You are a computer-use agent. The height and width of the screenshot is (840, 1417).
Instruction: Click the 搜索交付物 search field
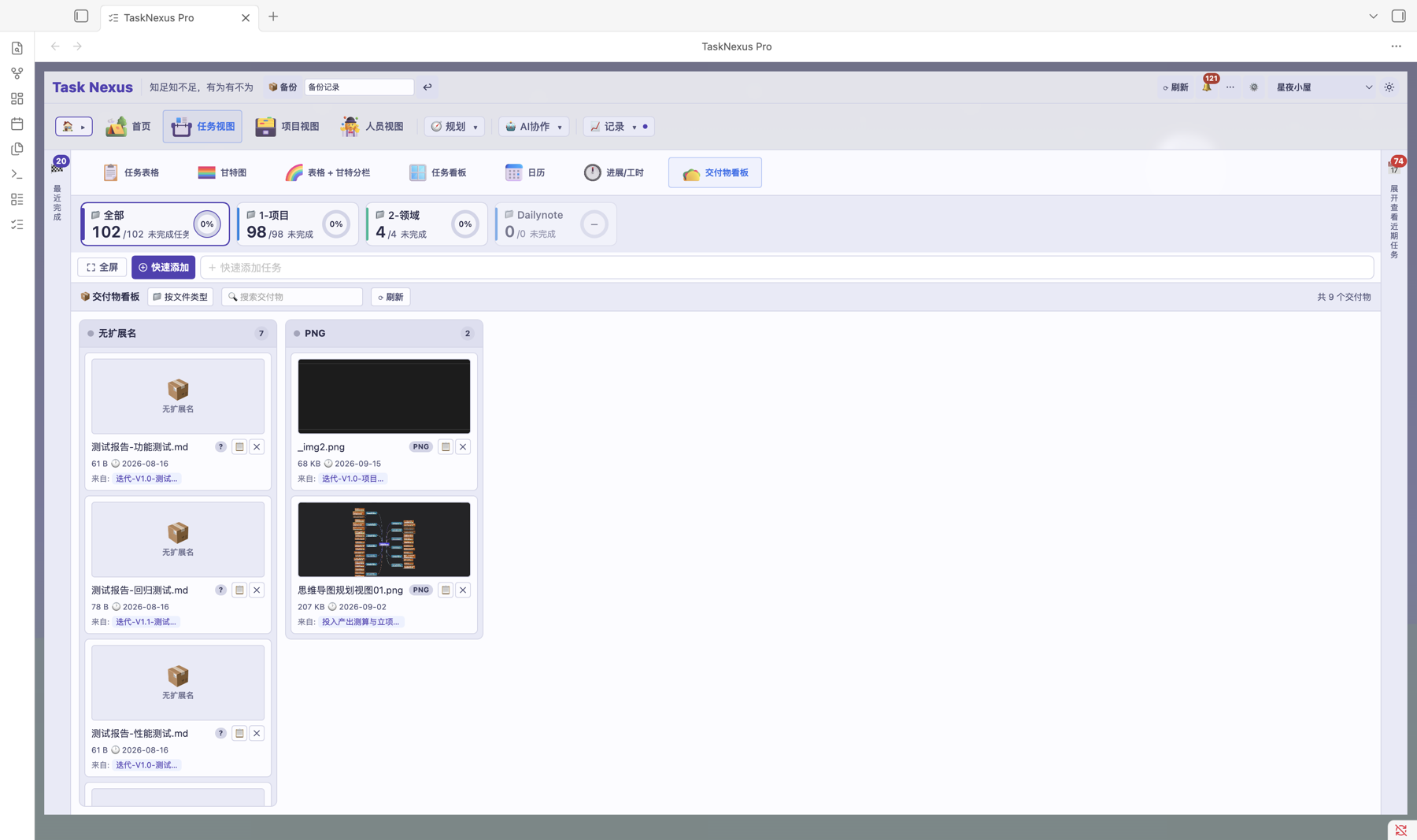pos(292,297)
